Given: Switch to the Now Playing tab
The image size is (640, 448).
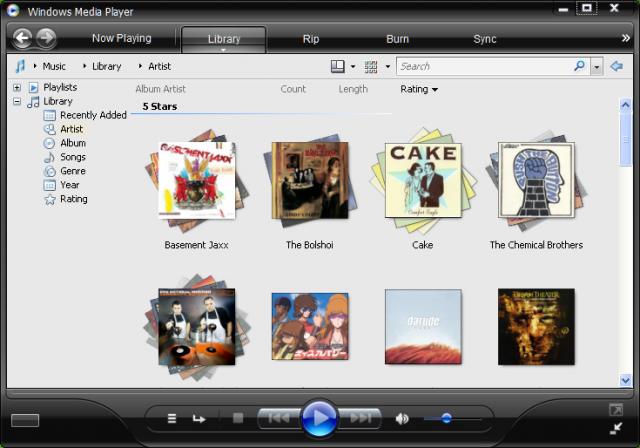Looking at the screenshot, I should 122,38.
